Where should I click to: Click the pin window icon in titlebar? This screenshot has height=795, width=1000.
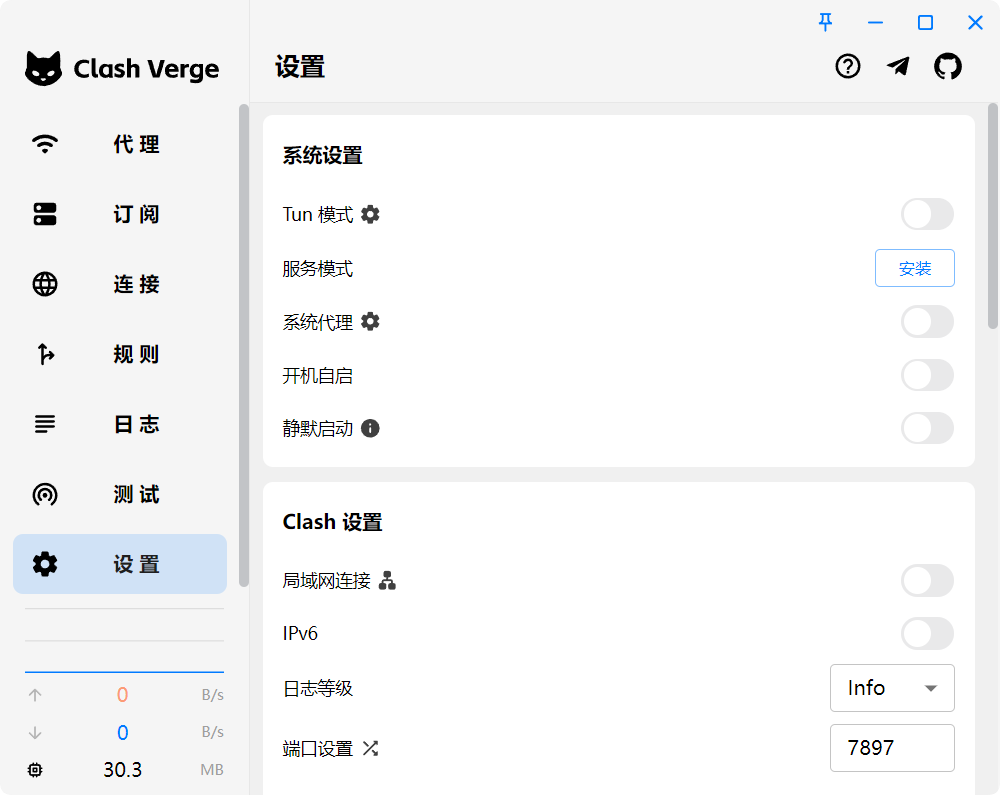[x=825, y=22]
